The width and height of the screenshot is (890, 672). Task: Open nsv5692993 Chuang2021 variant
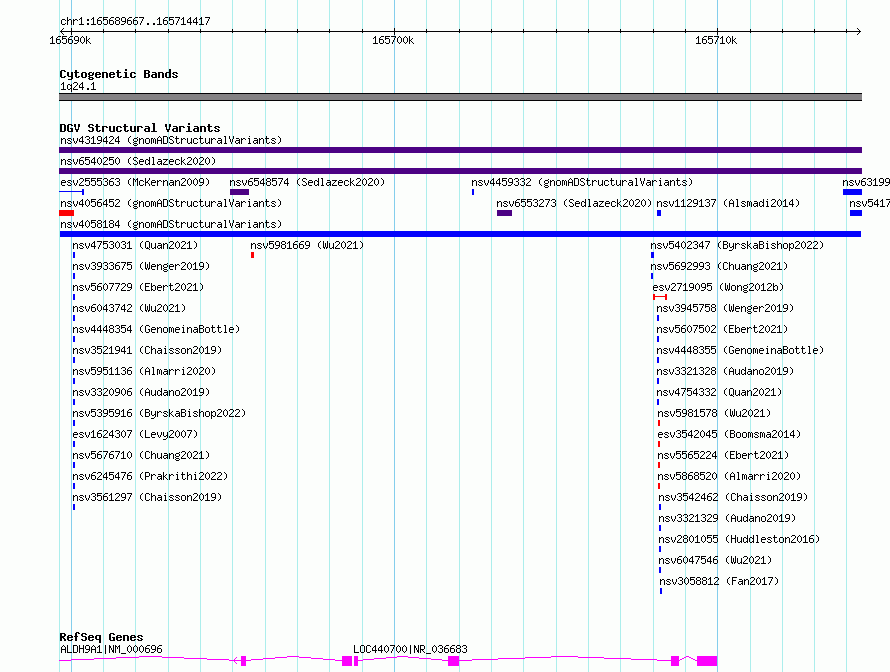[719, 266]
